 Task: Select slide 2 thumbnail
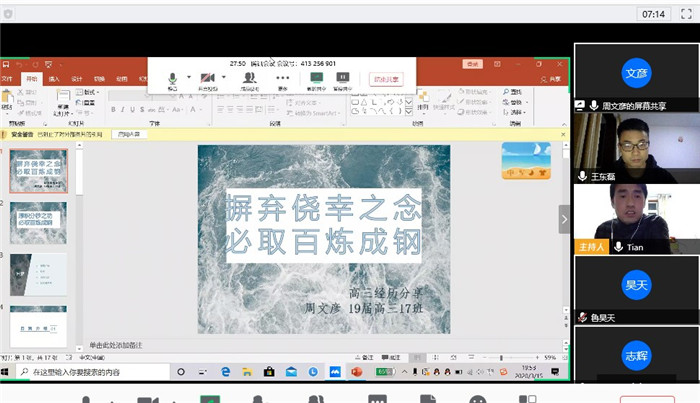38,222
